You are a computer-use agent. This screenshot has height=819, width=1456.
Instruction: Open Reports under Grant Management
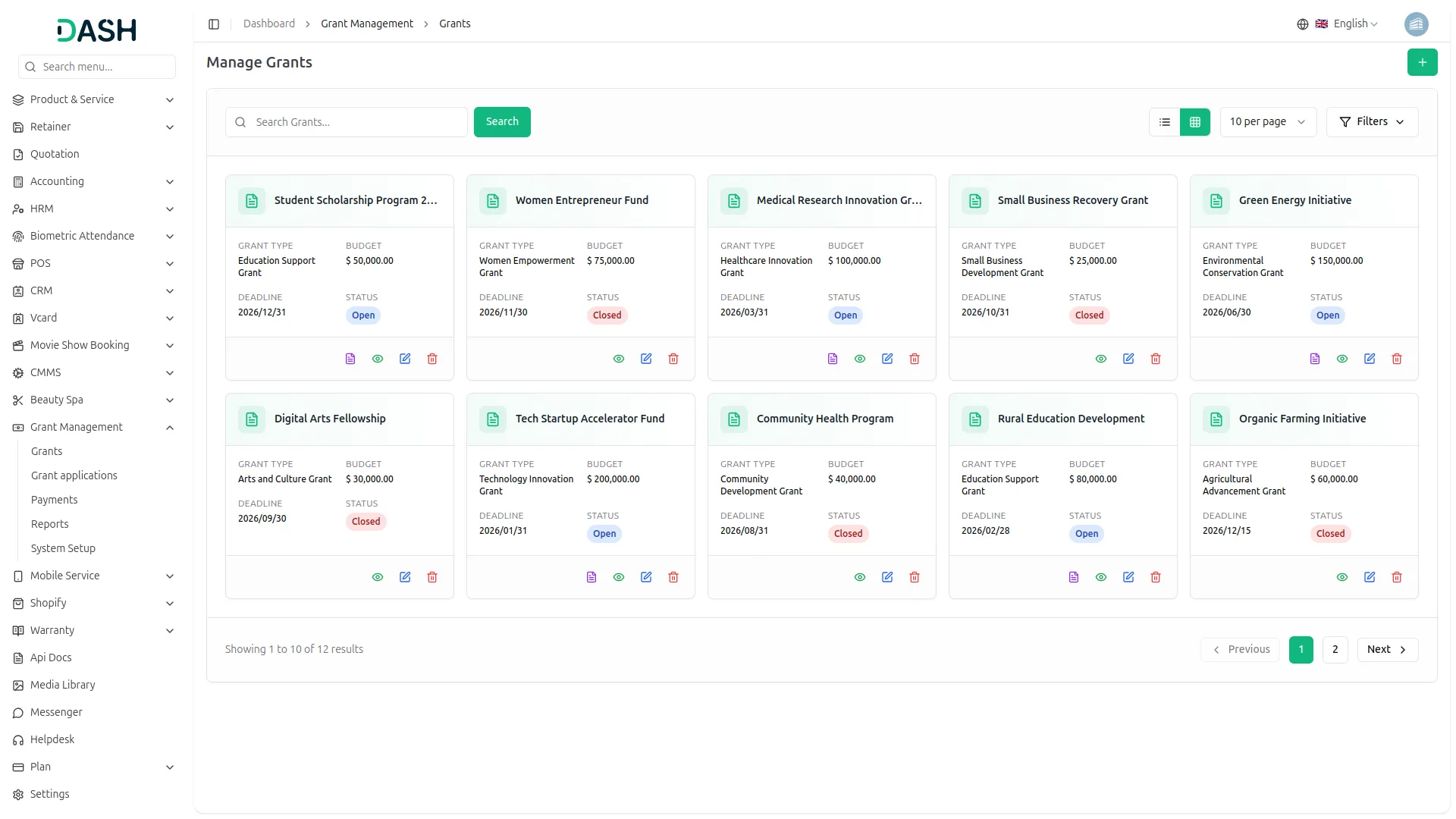(x=50, y=524)
